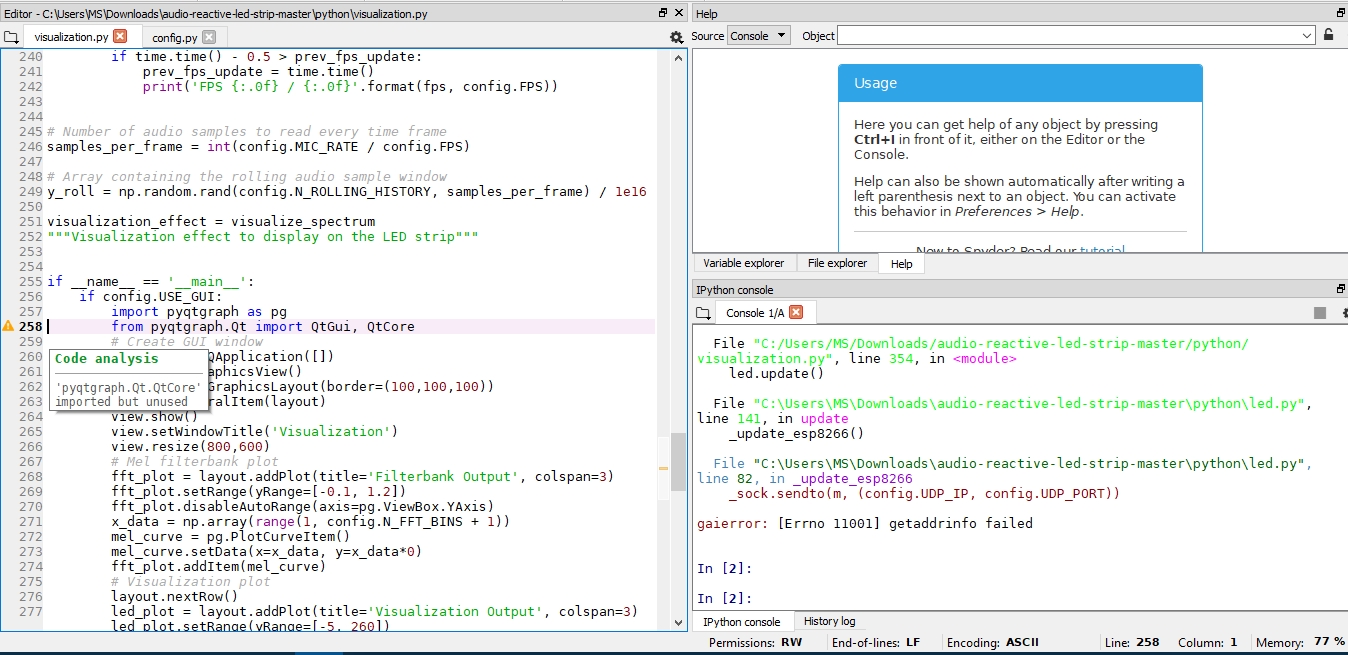Image resolution: width=1348 pixels, height=655 pixels.
Task: Open a new console with the console tab icon
Action: [702, 312]
